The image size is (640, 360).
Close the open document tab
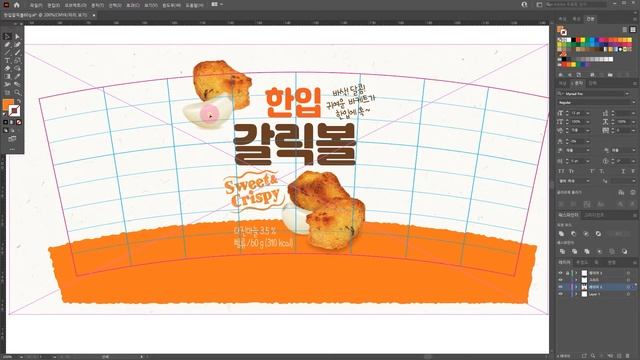[94, 15]
